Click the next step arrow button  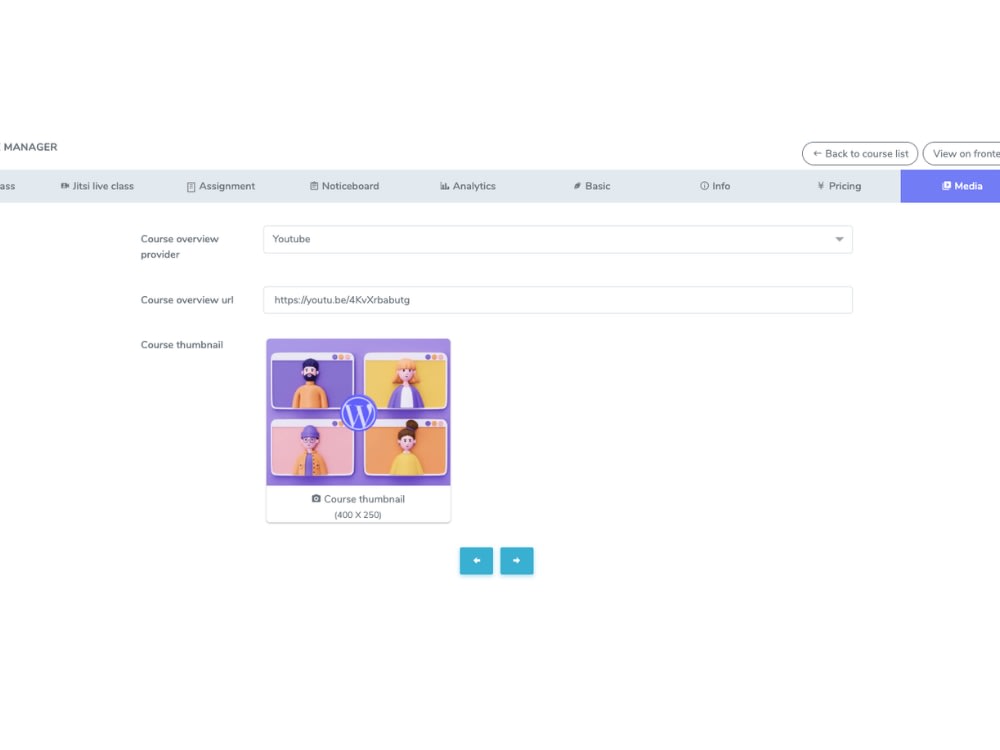pos(517,561)
